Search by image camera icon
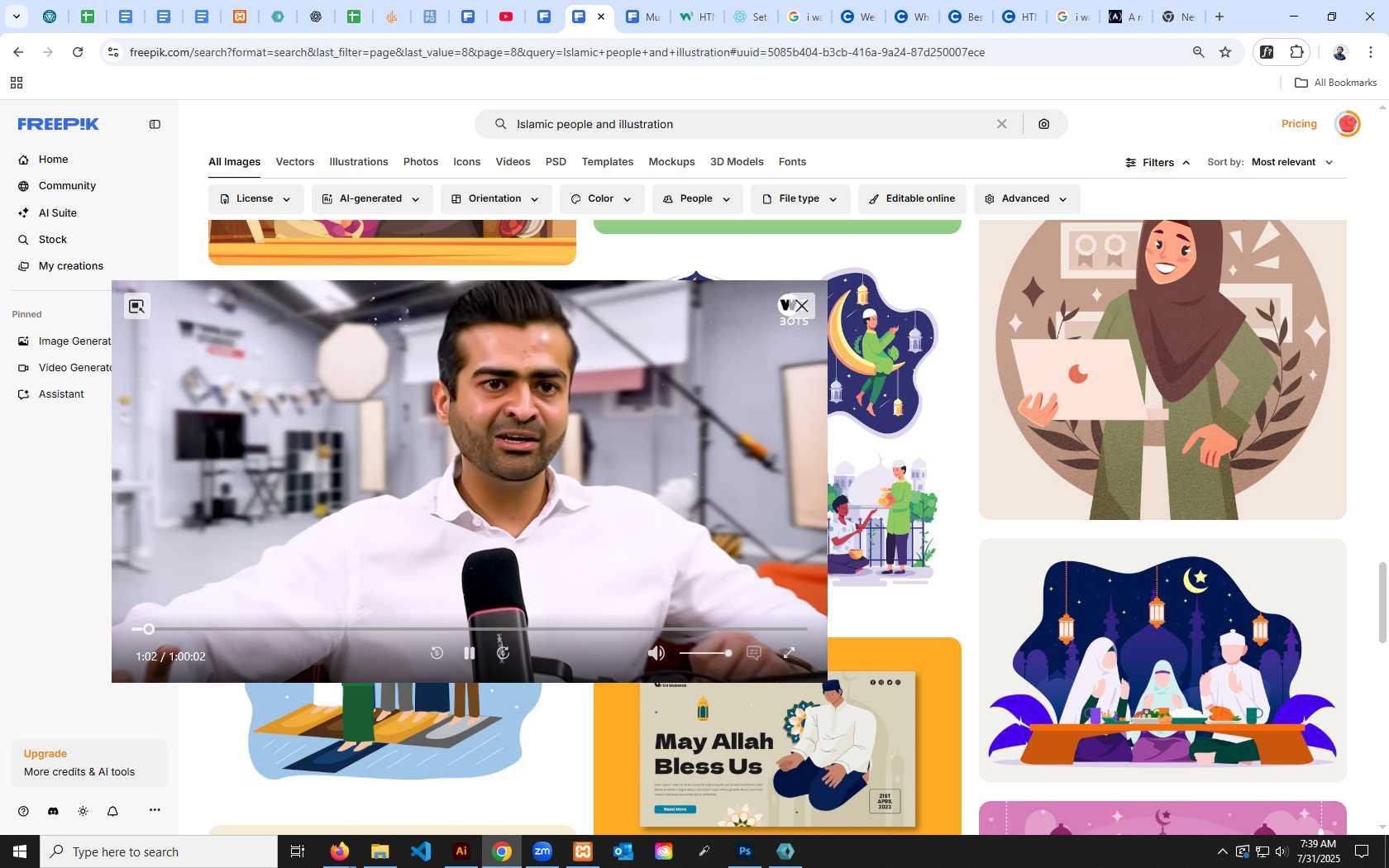Image resolution: width=1389 pixels, height=868 pixels. click(x=1044, y=124)
